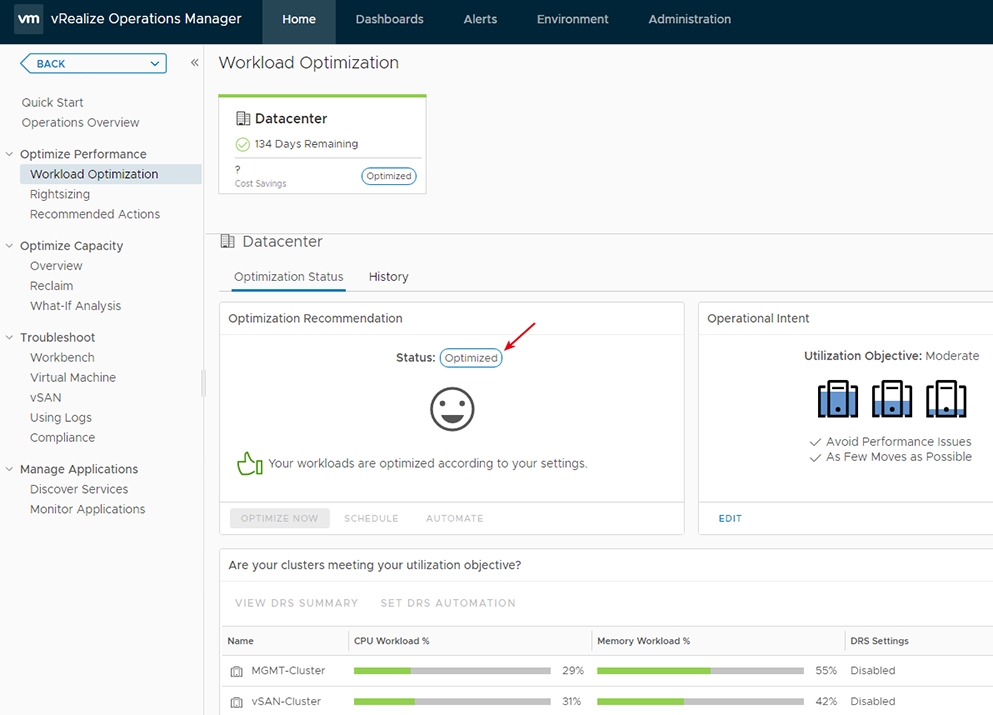Click the AUTOMATE button
The width and height of the screenshot is (993, 715).
pos(455,518)
